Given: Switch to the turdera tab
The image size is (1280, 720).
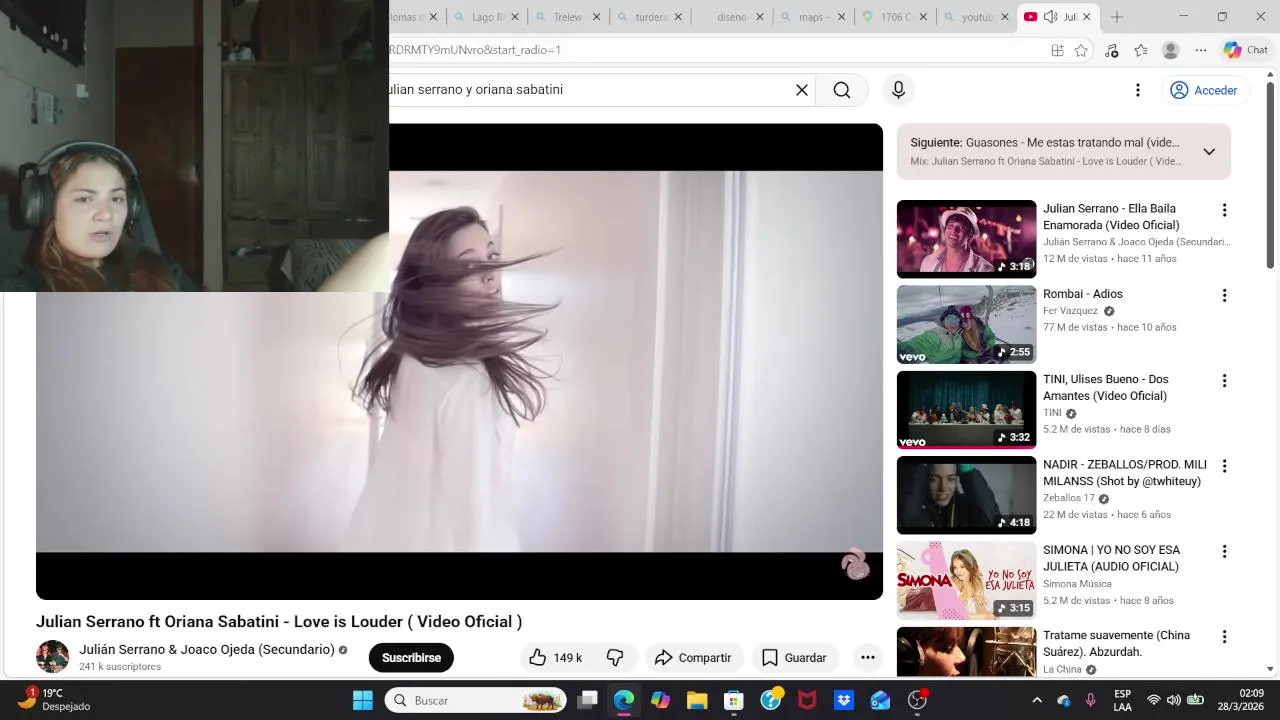Looking at the screenshot, I should 650,17.
